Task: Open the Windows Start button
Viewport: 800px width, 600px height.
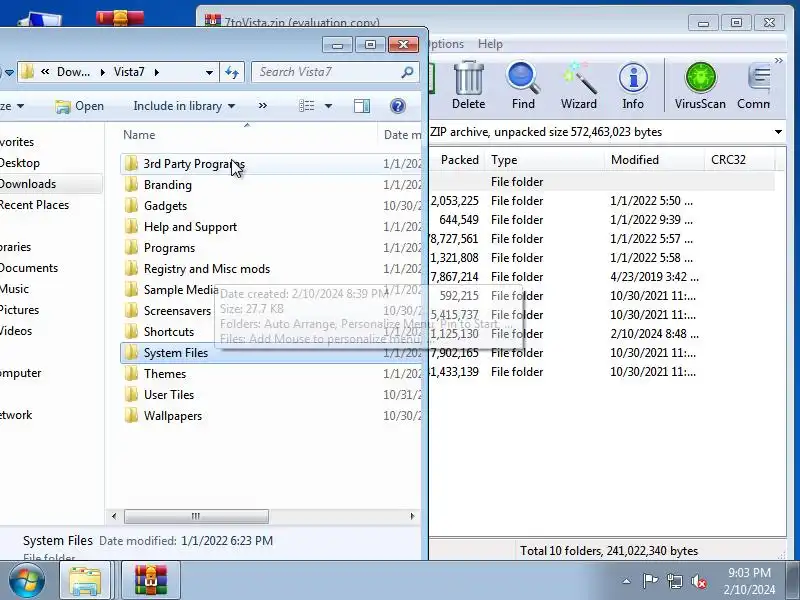Action: pyautogui.click(x=27, y=580)
